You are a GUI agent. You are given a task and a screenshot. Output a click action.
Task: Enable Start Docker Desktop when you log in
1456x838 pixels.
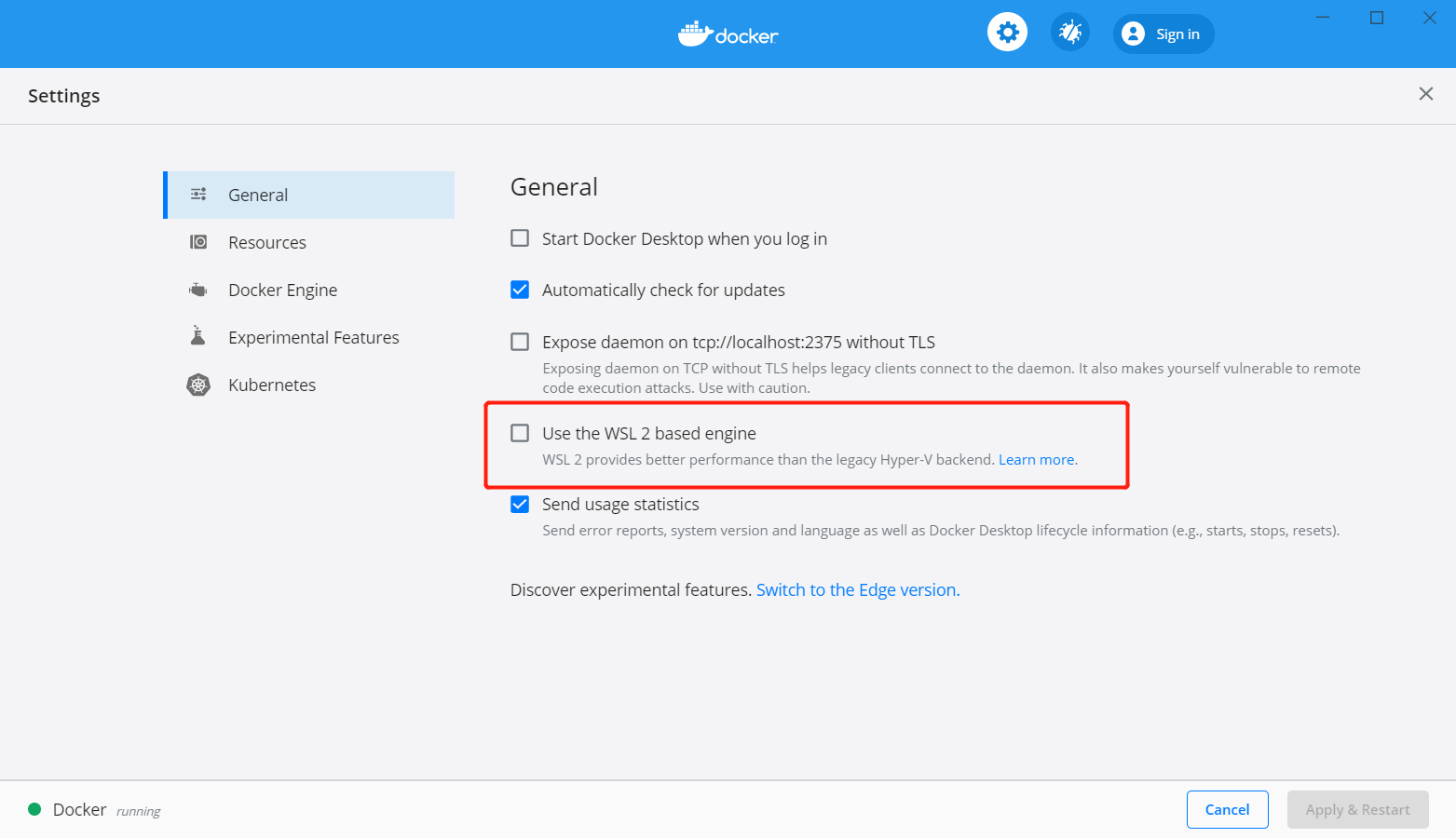pyautogui.click(x=520, y=238)
